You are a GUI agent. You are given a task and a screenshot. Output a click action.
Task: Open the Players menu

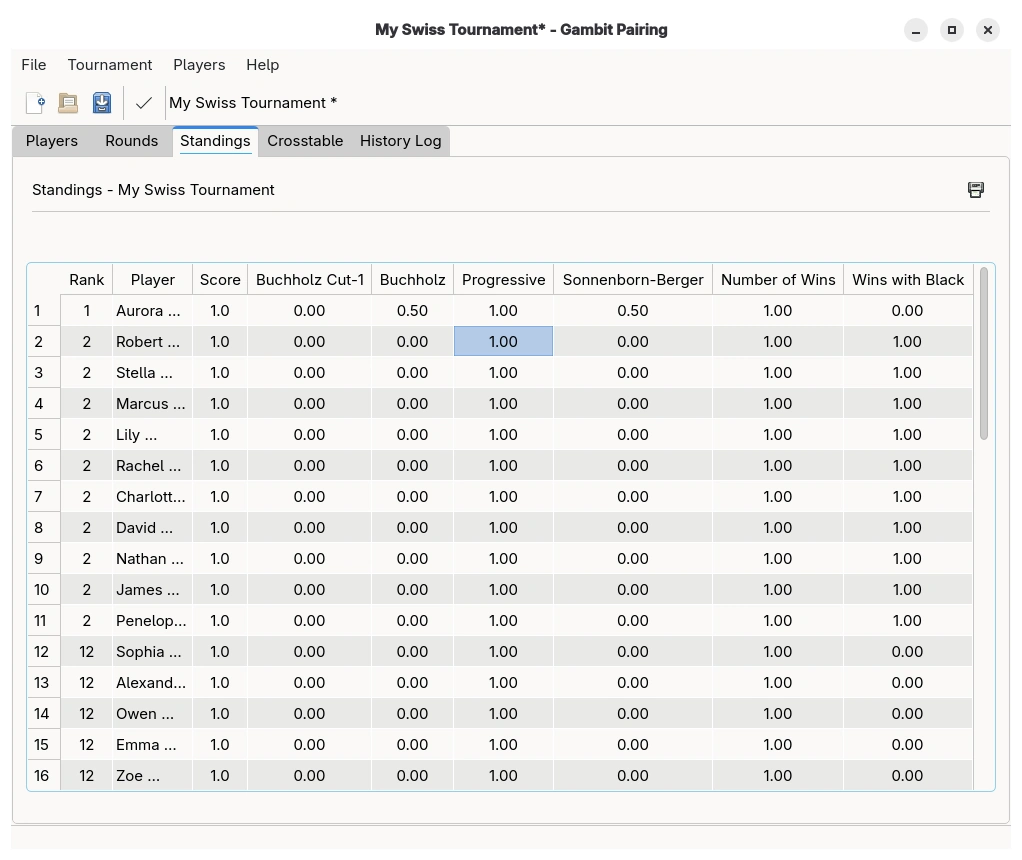point(199,65)
